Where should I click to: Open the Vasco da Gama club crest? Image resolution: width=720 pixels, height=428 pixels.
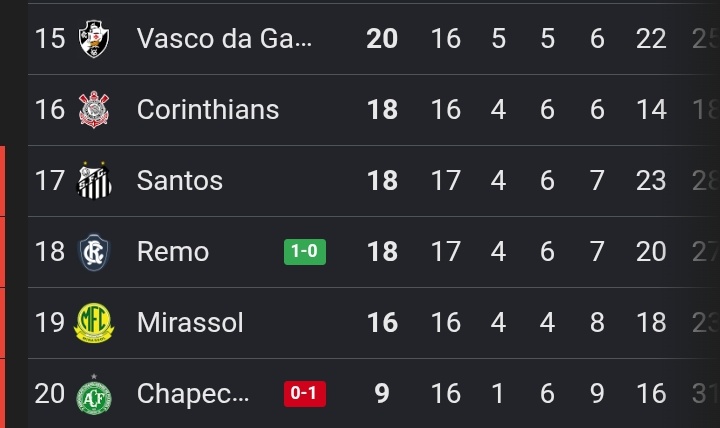pos(94,39)
